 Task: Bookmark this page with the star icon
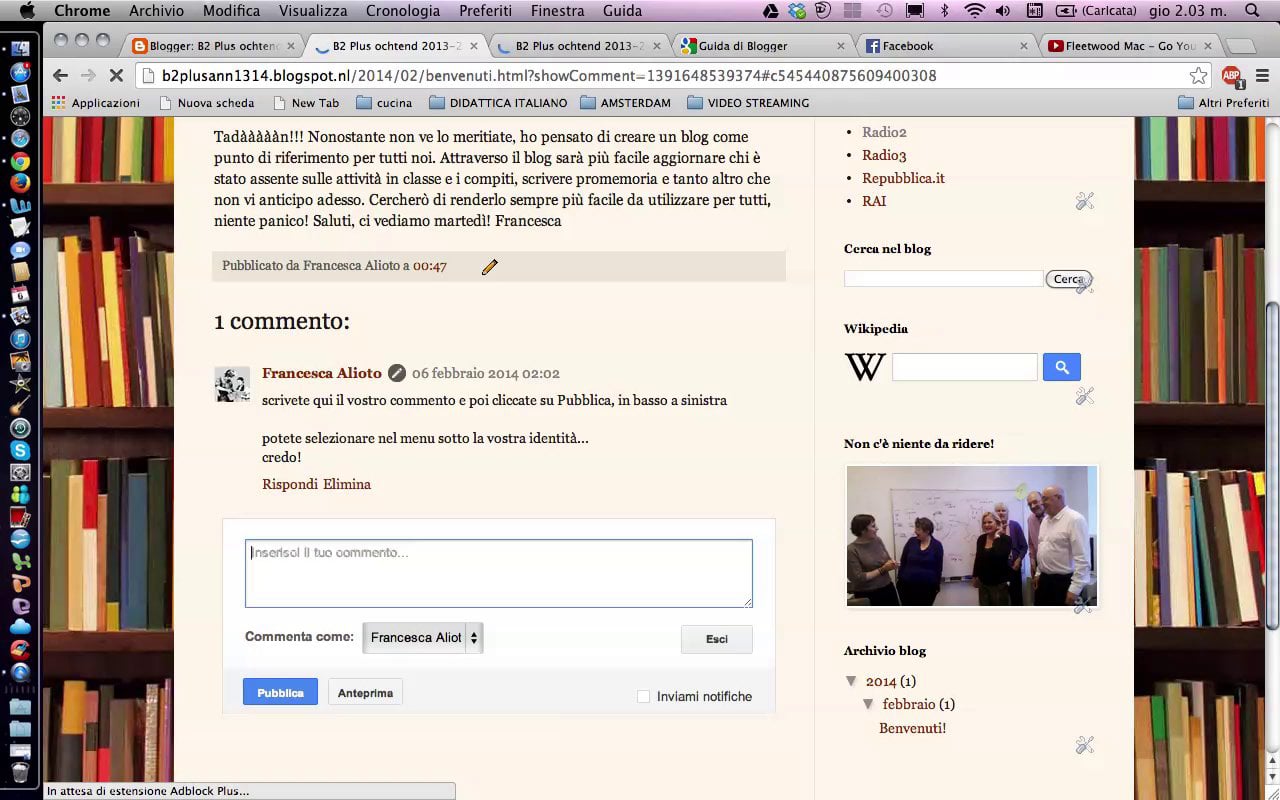click(x=1198, y=76)
